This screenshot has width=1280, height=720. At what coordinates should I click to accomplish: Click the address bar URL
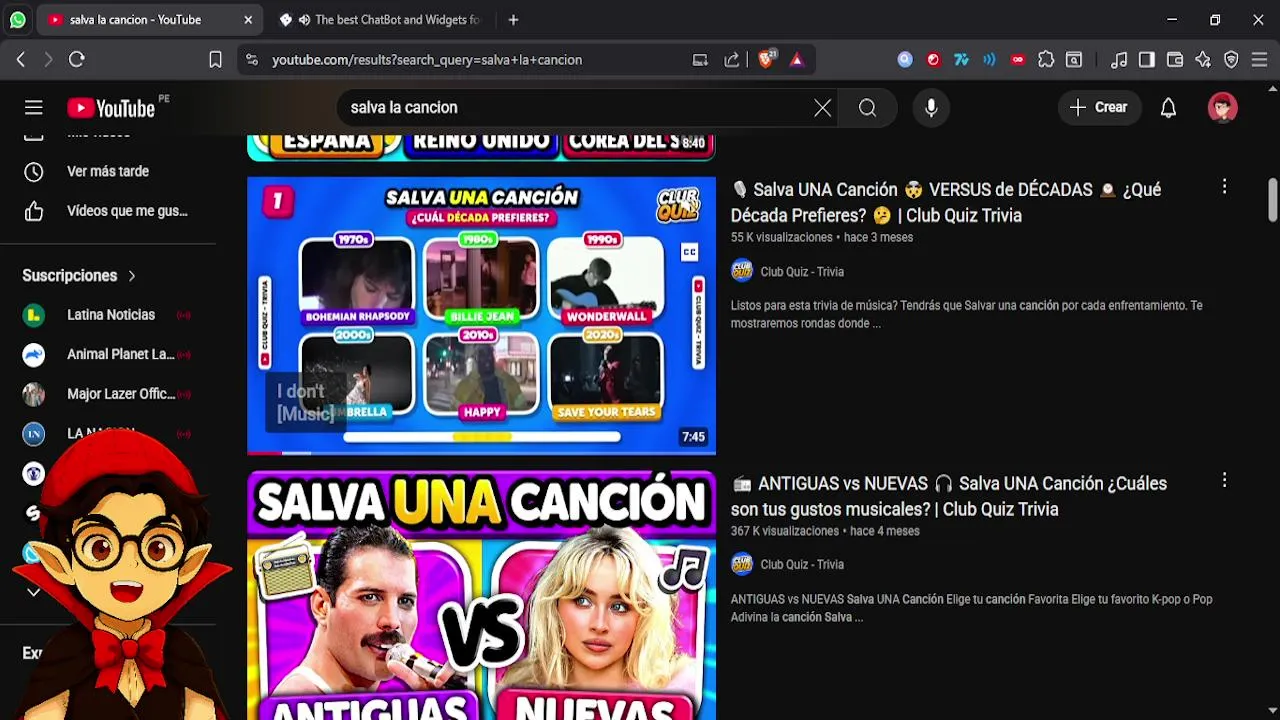(x=427, y=60)
